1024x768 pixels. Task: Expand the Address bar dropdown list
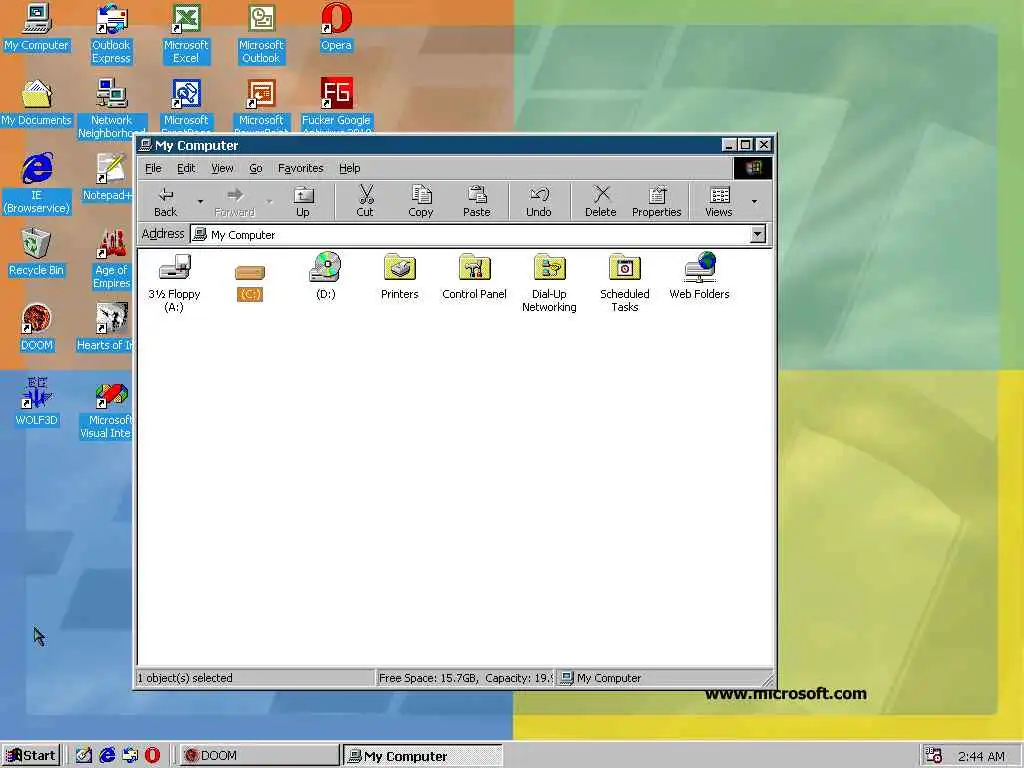[x=758, y=234]
